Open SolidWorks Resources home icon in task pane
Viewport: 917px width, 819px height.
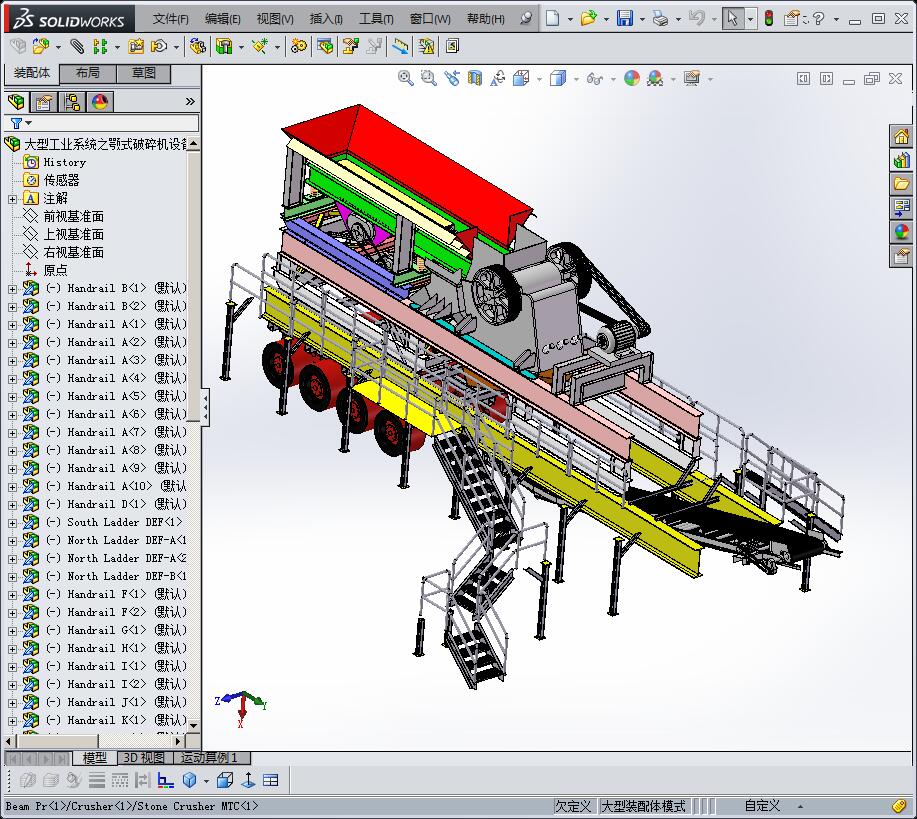click(x=901, y=136)
